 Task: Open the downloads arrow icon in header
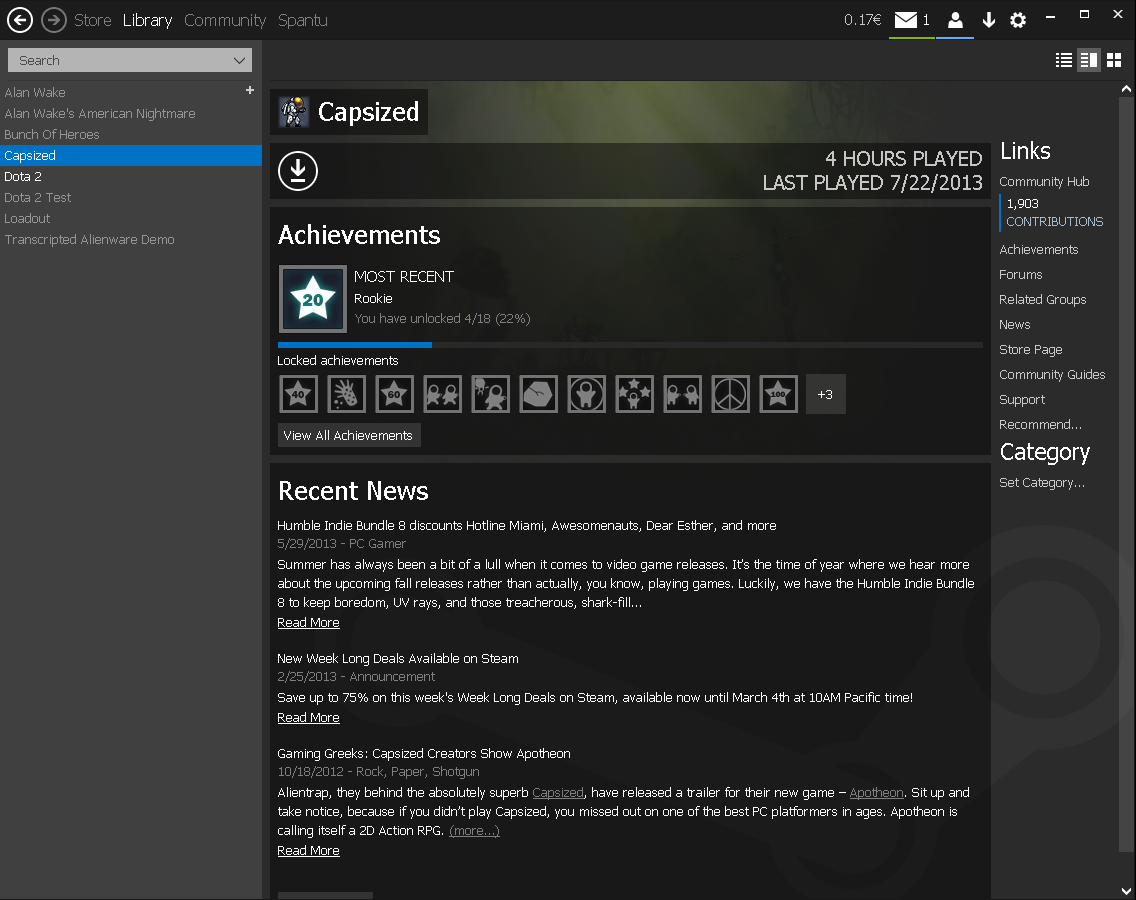(988, 20)
